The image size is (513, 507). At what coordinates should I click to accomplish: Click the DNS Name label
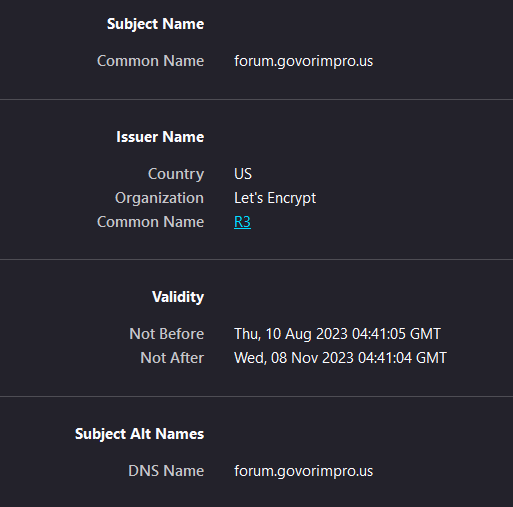166,471
